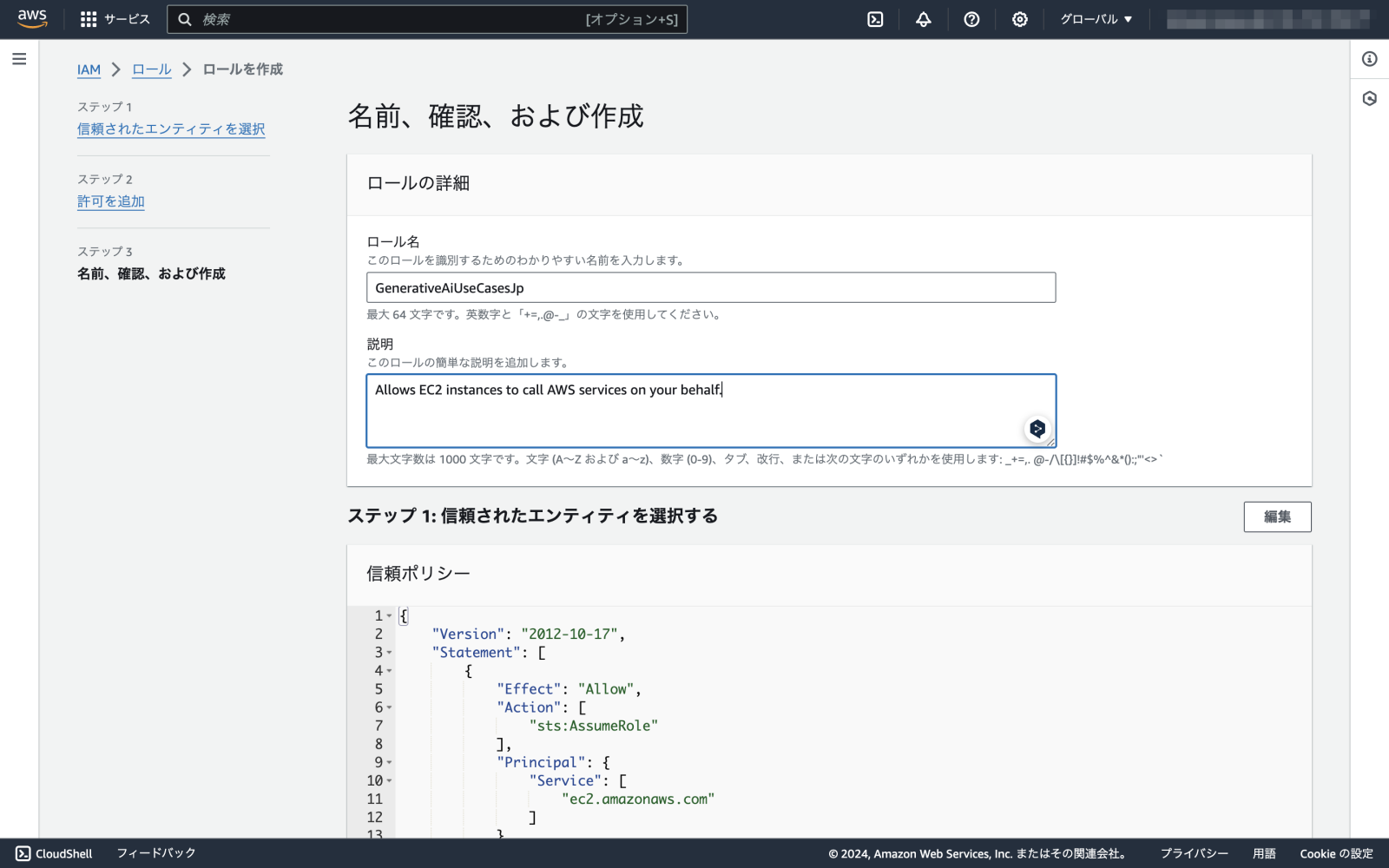
Task: Click the search bar in the top navigation
Action: 425,19
